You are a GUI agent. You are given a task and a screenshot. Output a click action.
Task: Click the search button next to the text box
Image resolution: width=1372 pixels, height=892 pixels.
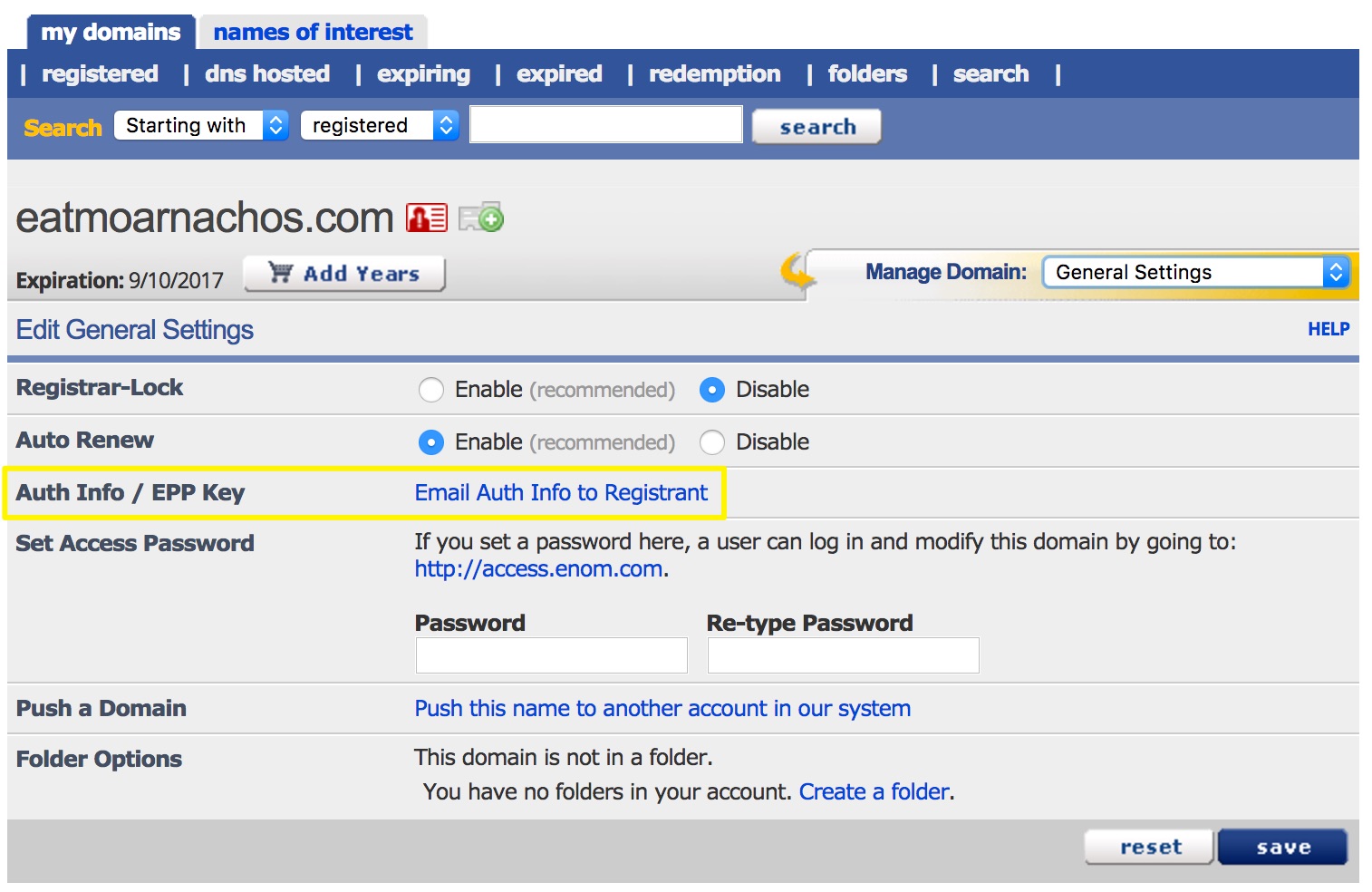tap(816, 126)
